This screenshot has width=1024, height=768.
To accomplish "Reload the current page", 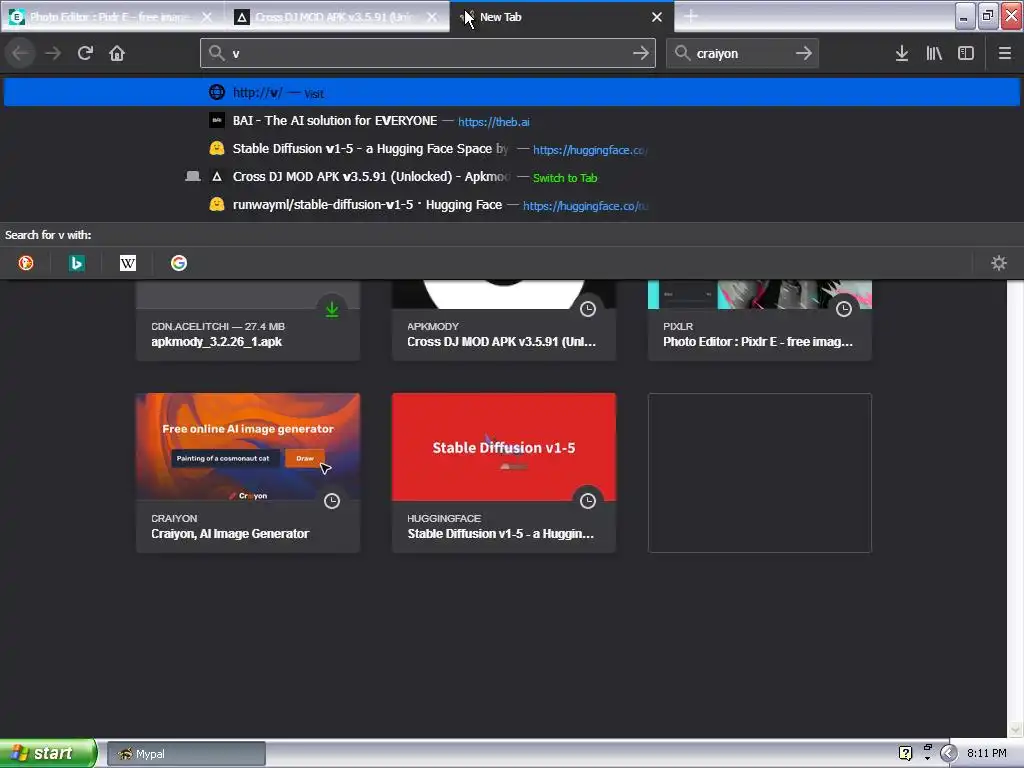I will click(85, 53).
